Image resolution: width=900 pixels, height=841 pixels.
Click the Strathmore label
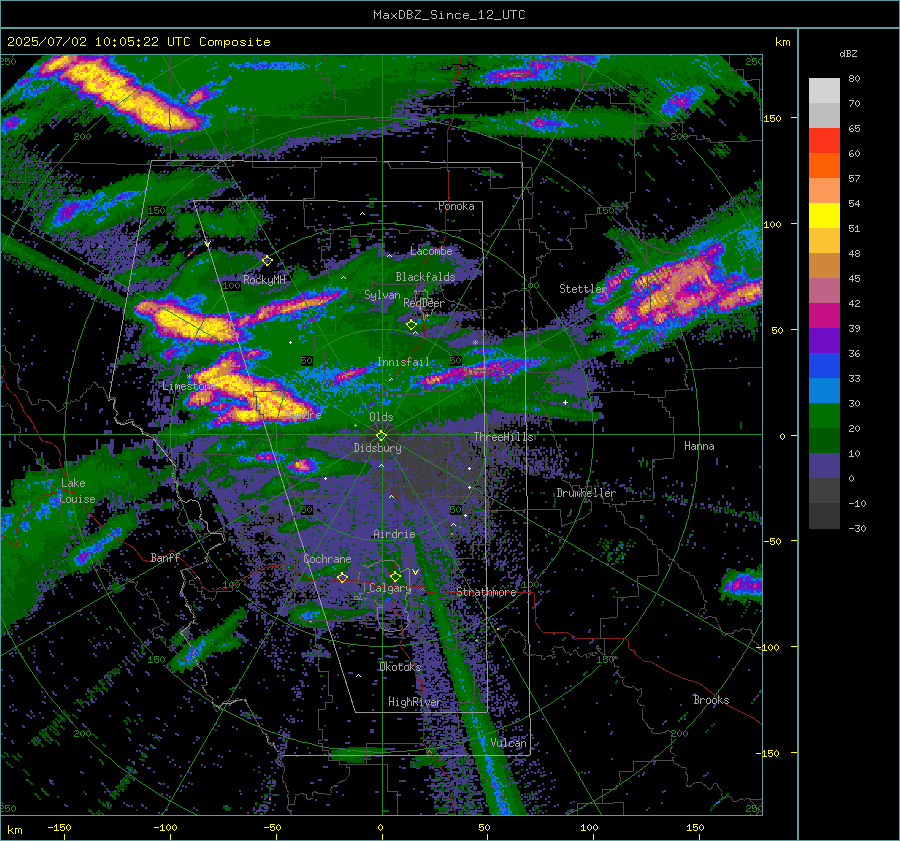tap(486, 592)
